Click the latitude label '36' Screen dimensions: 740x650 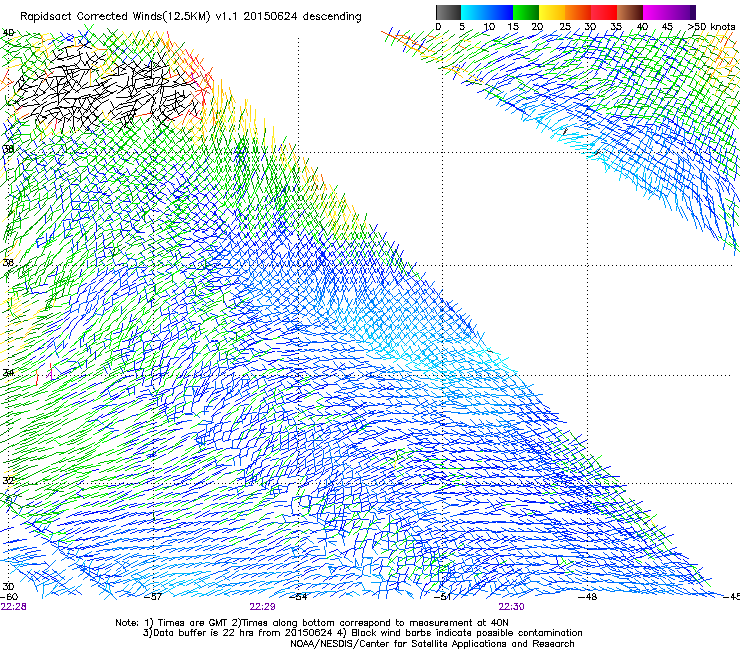[x=8, y=262]
